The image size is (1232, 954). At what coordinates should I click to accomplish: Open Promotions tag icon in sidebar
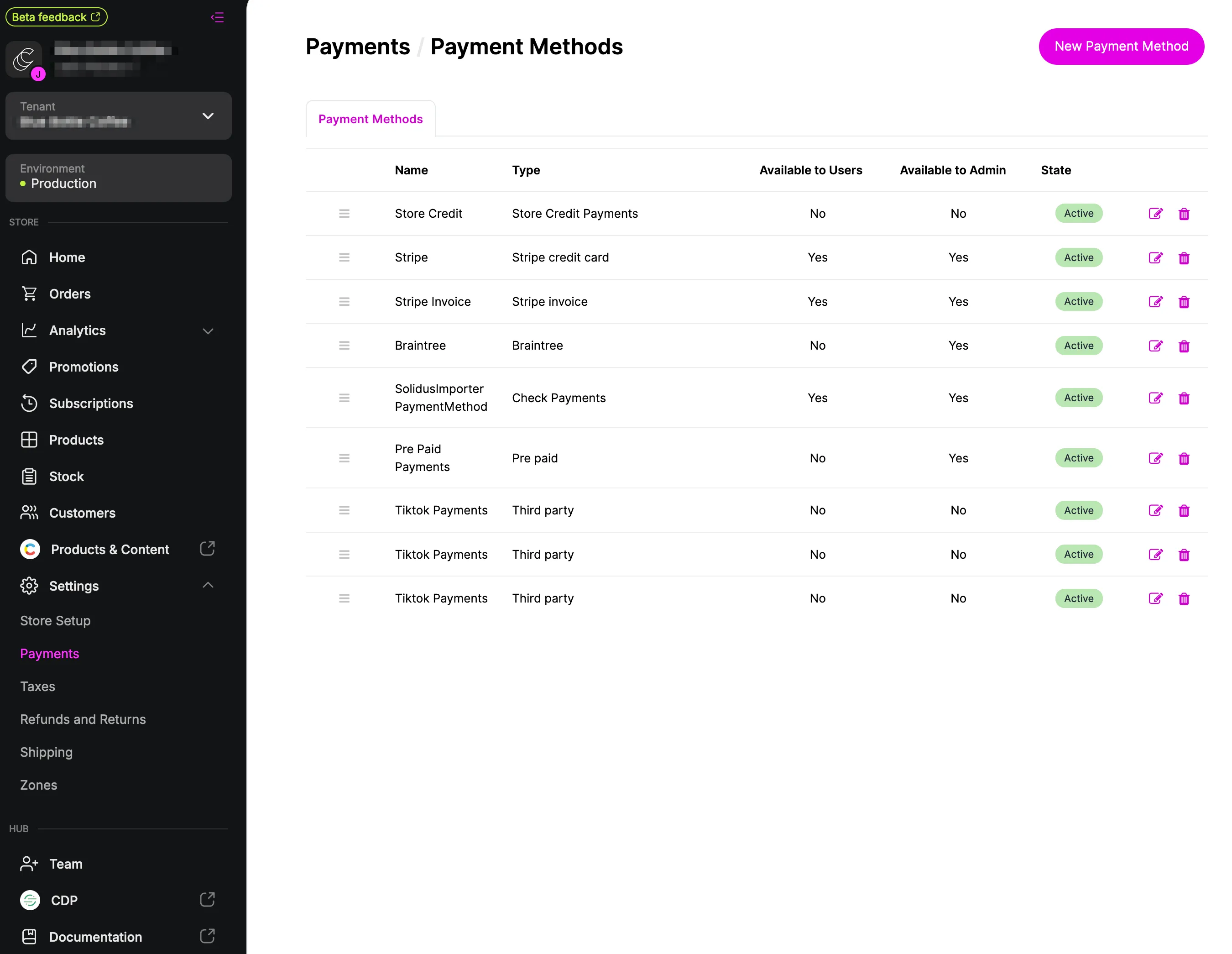click(x=29, y=367)
